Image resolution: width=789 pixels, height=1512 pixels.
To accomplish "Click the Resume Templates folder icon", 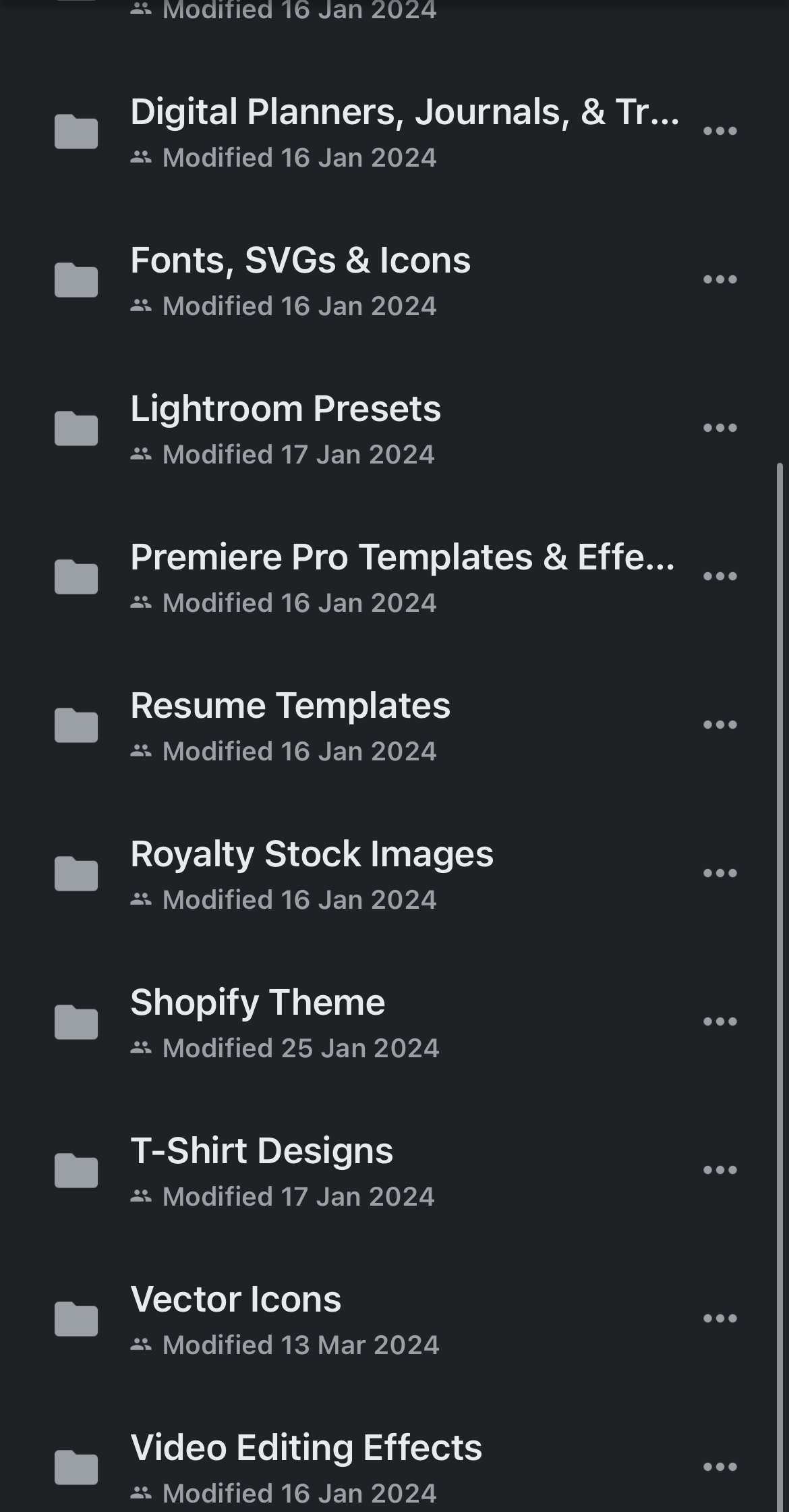I will click(x=76, y=725).
